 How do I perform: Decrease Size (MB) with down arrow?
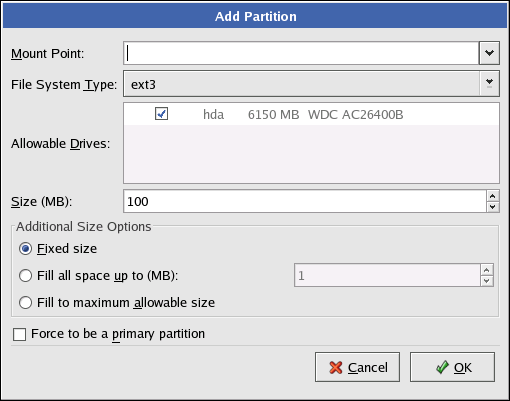(x=493, y=207)
